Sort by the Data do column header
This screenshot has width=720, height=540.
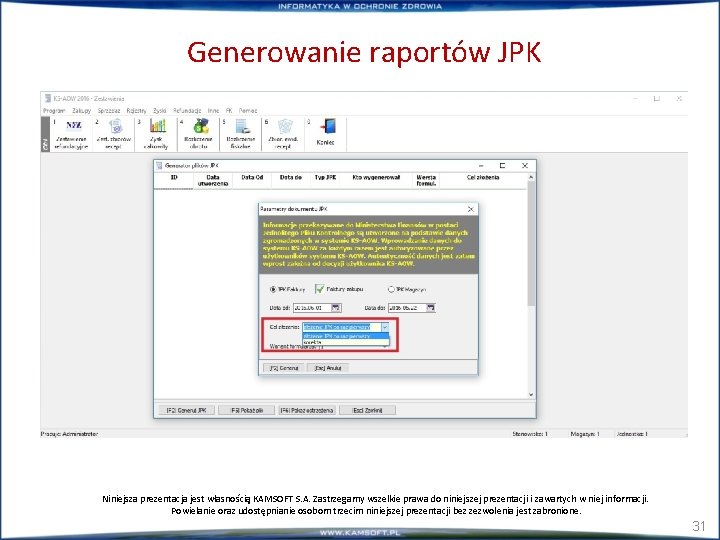click(291, 180)
